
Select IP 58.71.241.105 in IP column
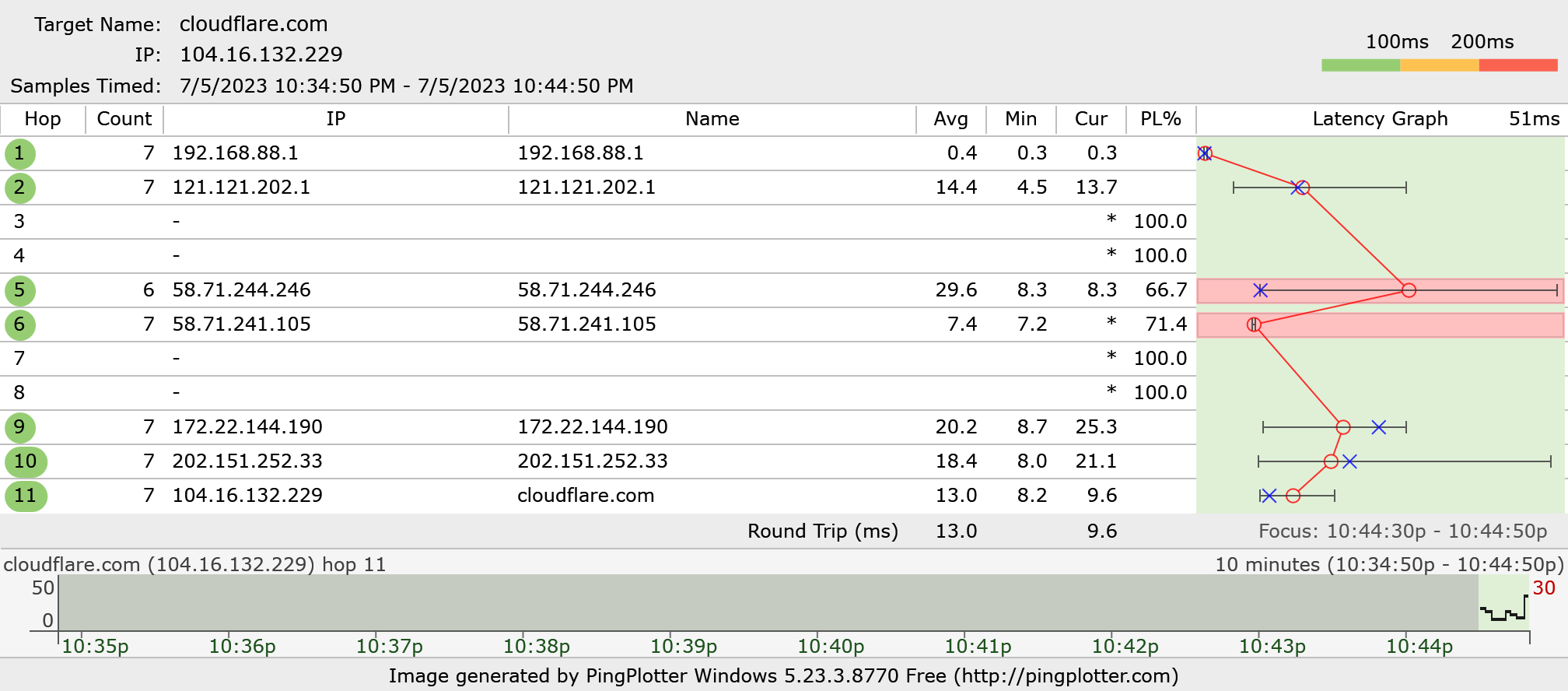241,324
